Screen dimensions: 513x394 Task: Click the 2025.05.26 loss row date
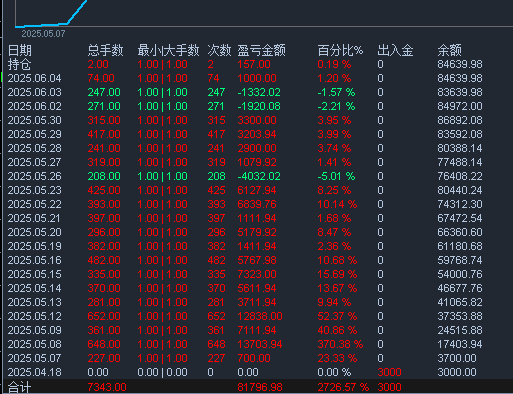coord(35,176)
